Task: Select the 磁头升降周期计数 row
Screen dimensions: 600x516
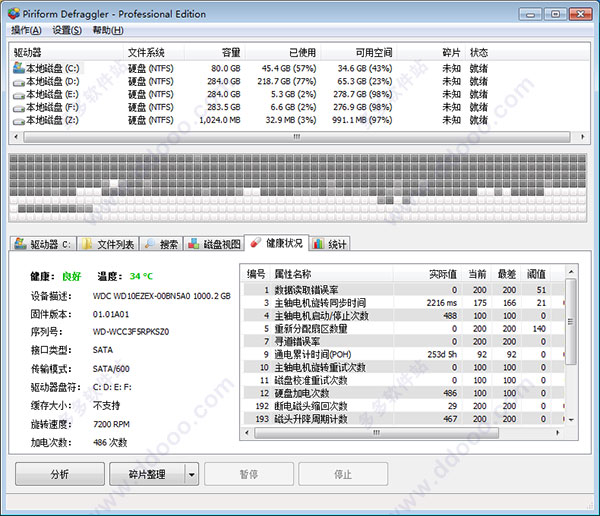Action: pos(404,419)
